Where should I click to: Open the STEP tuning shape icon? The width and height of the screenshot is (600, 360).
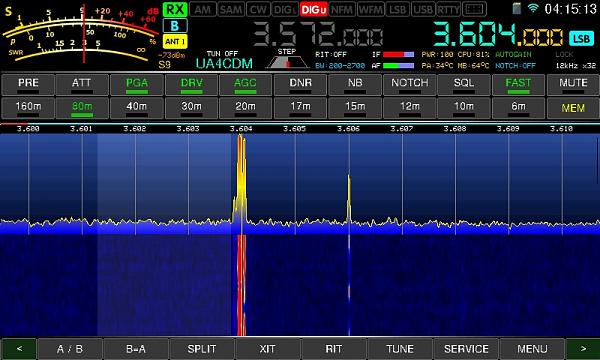point(287,62)
